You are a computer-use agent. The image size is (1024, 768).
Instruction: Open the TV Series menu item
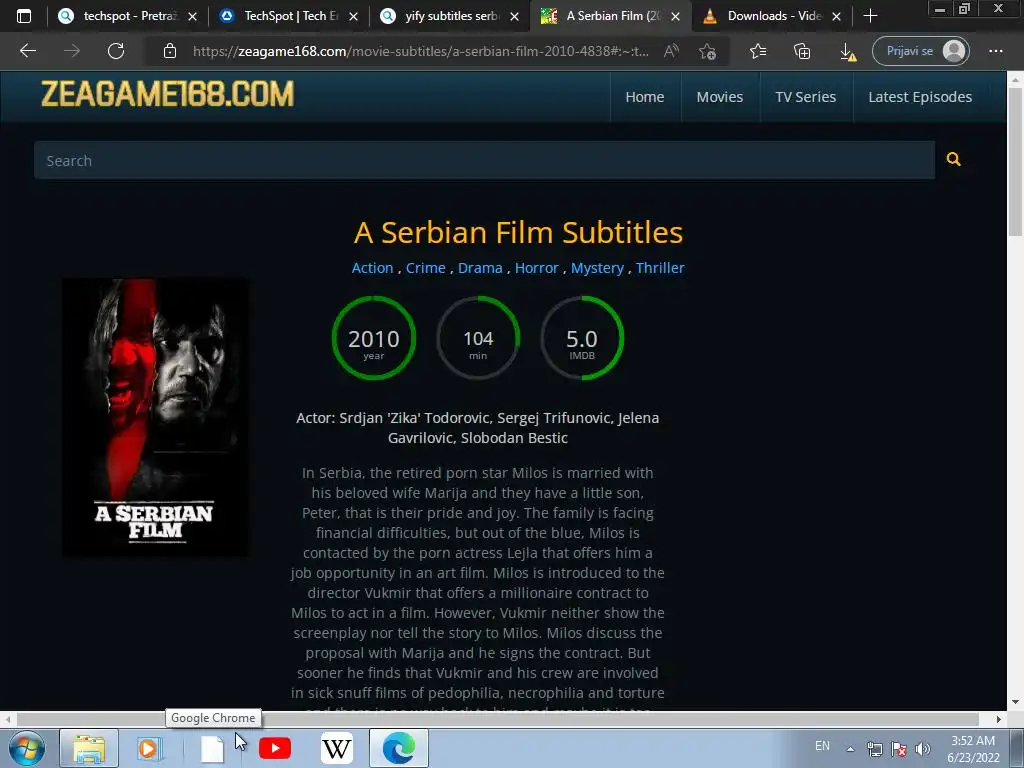pos(805,97)
